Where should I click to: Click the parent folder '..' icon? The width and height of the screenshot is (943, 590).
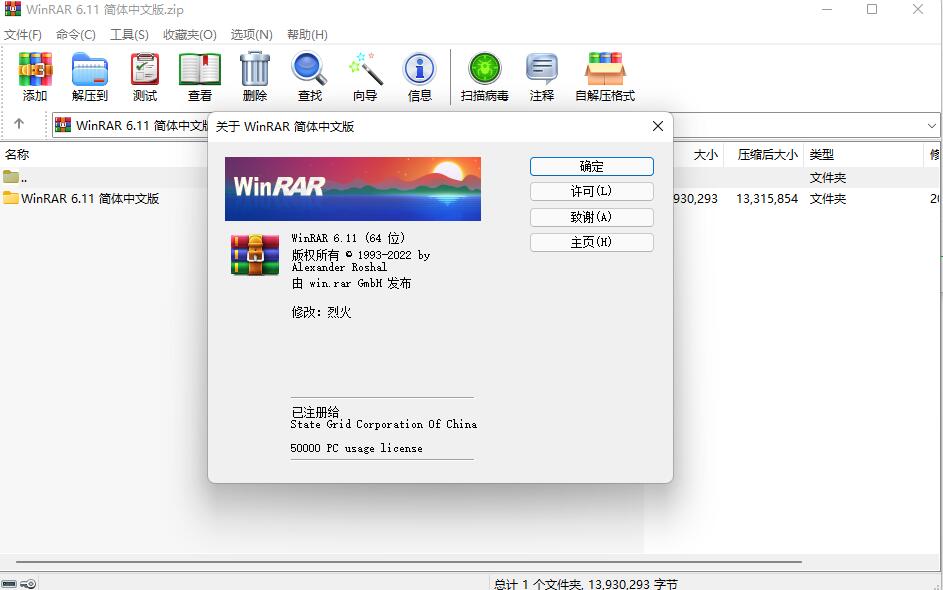click(x=11, y=177)
